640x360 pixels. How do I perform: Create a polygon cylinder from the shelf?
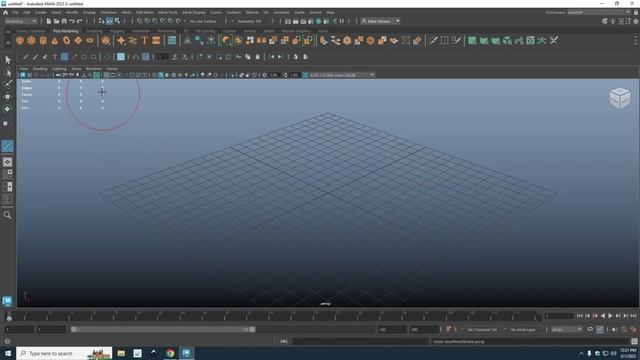coord(43,40)
